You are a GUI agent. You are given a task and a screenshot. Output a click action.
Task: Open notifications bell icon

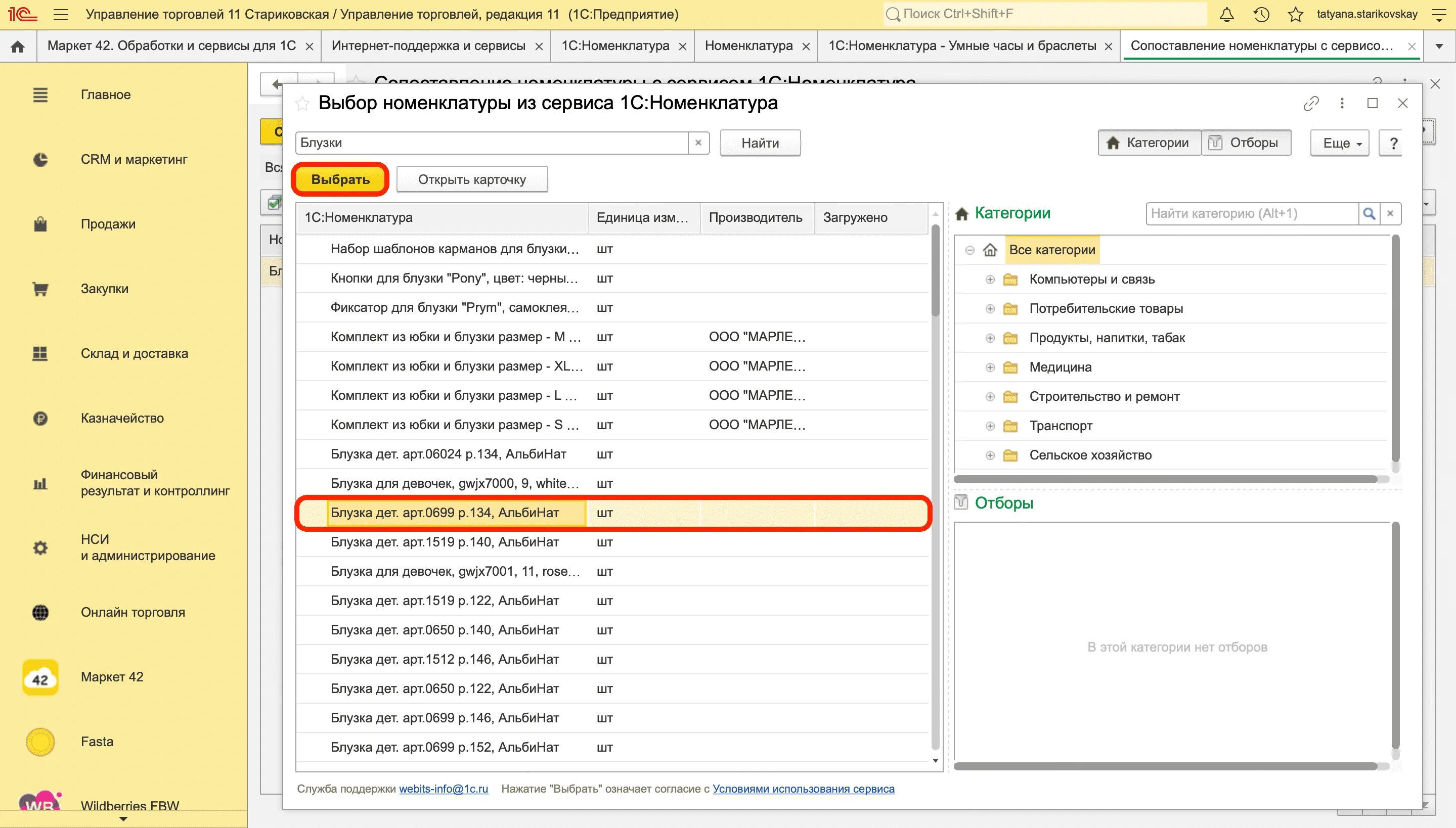[1227, 14]
